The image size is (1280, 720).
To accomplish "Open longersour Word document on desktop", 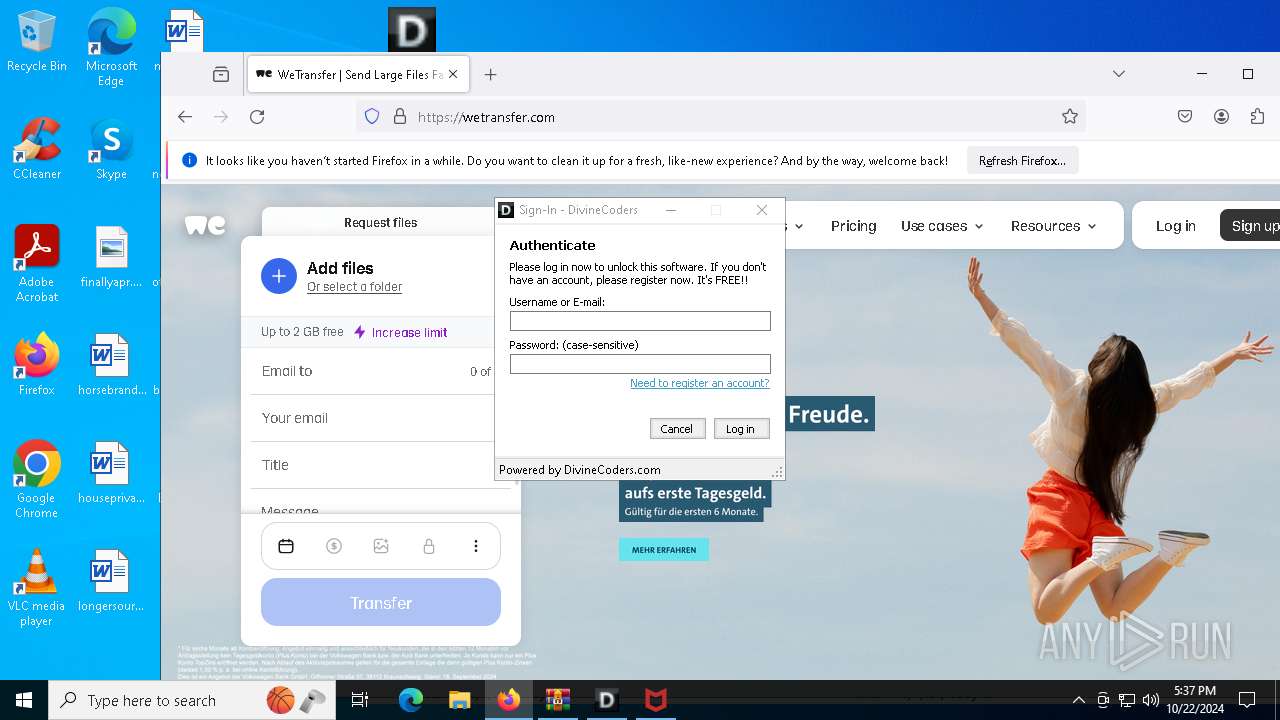I will 111,580.
